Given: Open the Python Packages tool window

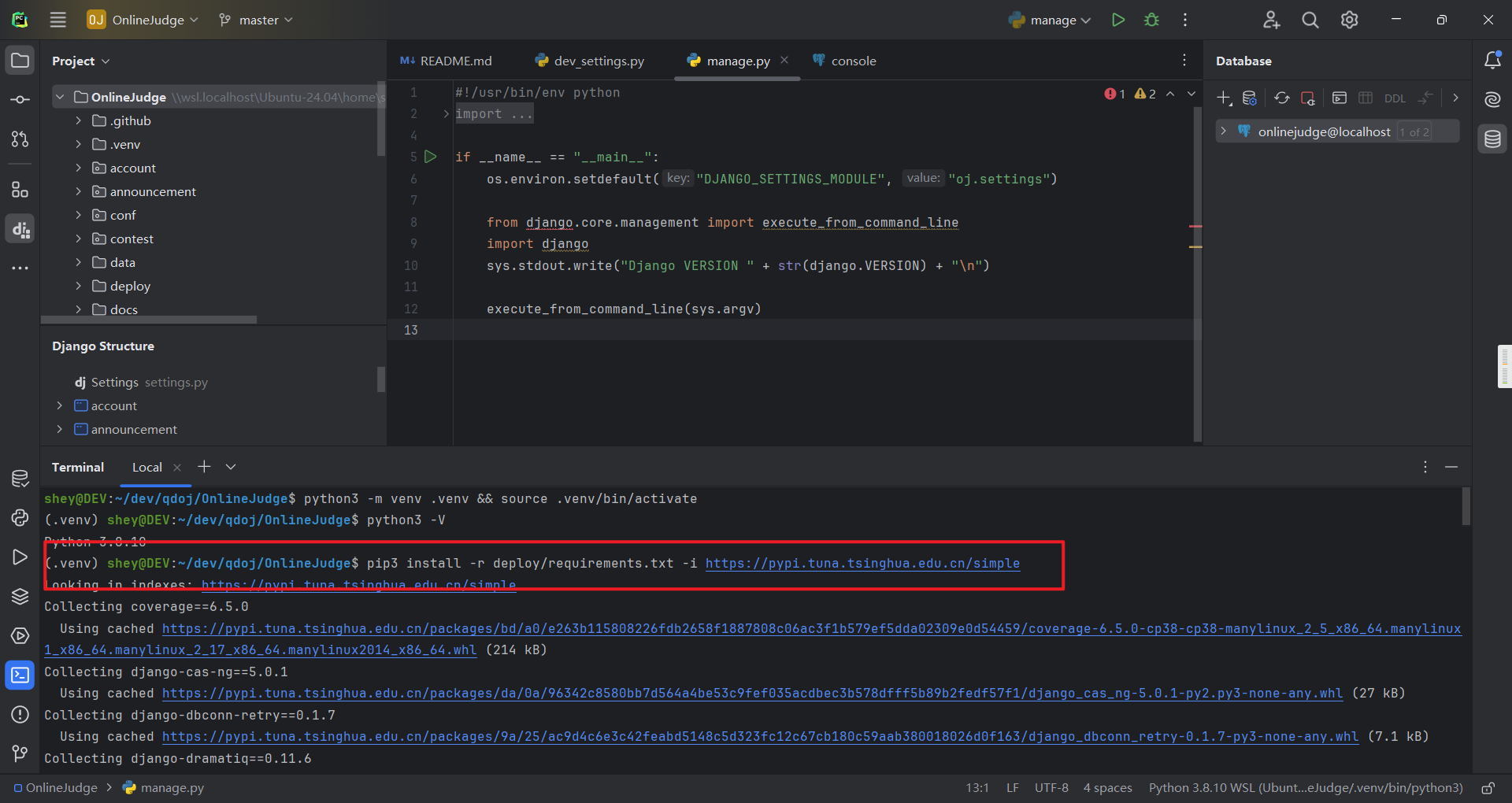Looking at the screenshot, I should click(x=20, y=596).
